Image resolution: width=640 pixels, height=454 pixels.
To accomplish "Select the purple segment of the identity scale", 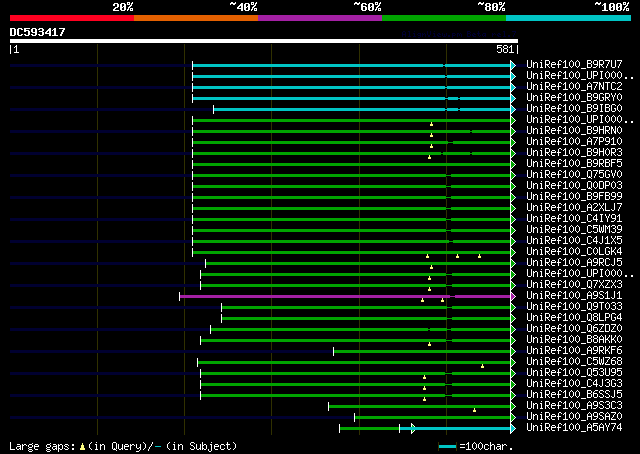I will (320, 18).
